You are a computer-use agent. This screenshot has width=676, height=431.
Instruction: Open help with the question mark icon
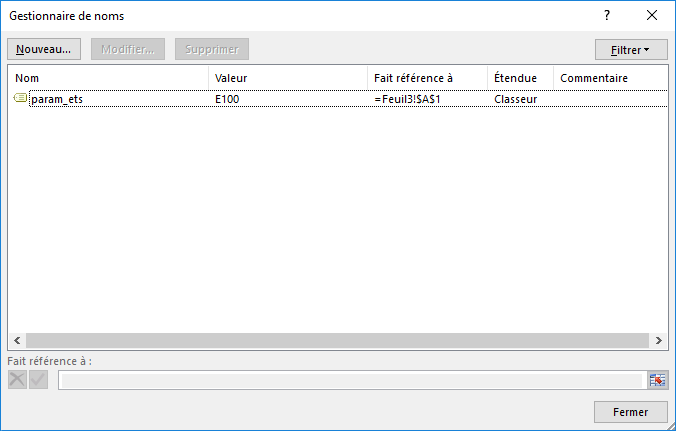[x=606, y=16]
